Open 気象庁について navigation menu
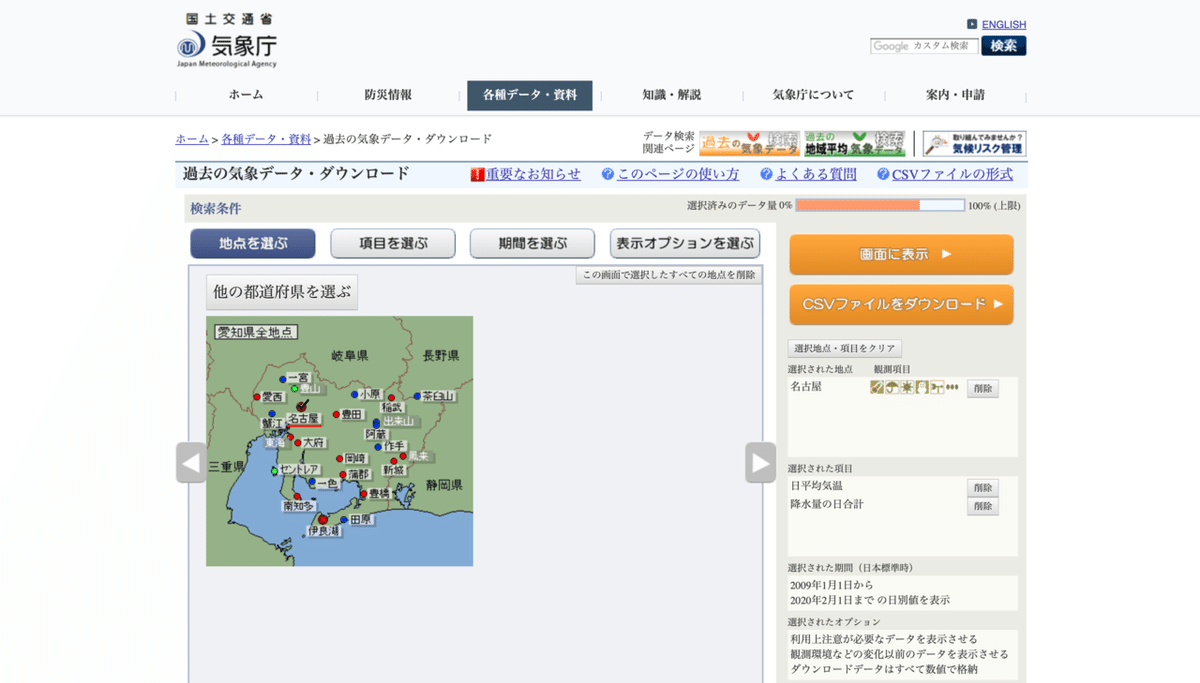 click(x=814, y=95)
